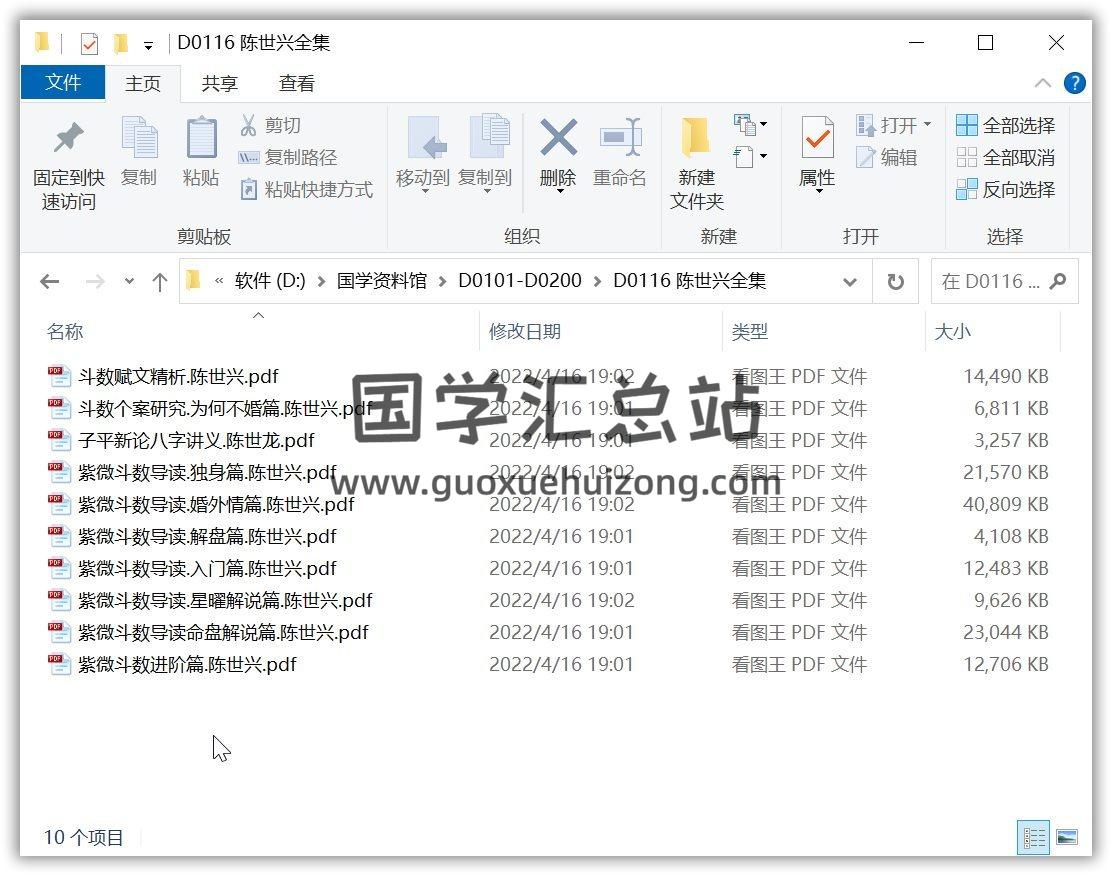Select file 紫微斗数导读.婚外情篇.陈世兴.pdf
The image size is (1112, 876).
pos(216,504)
